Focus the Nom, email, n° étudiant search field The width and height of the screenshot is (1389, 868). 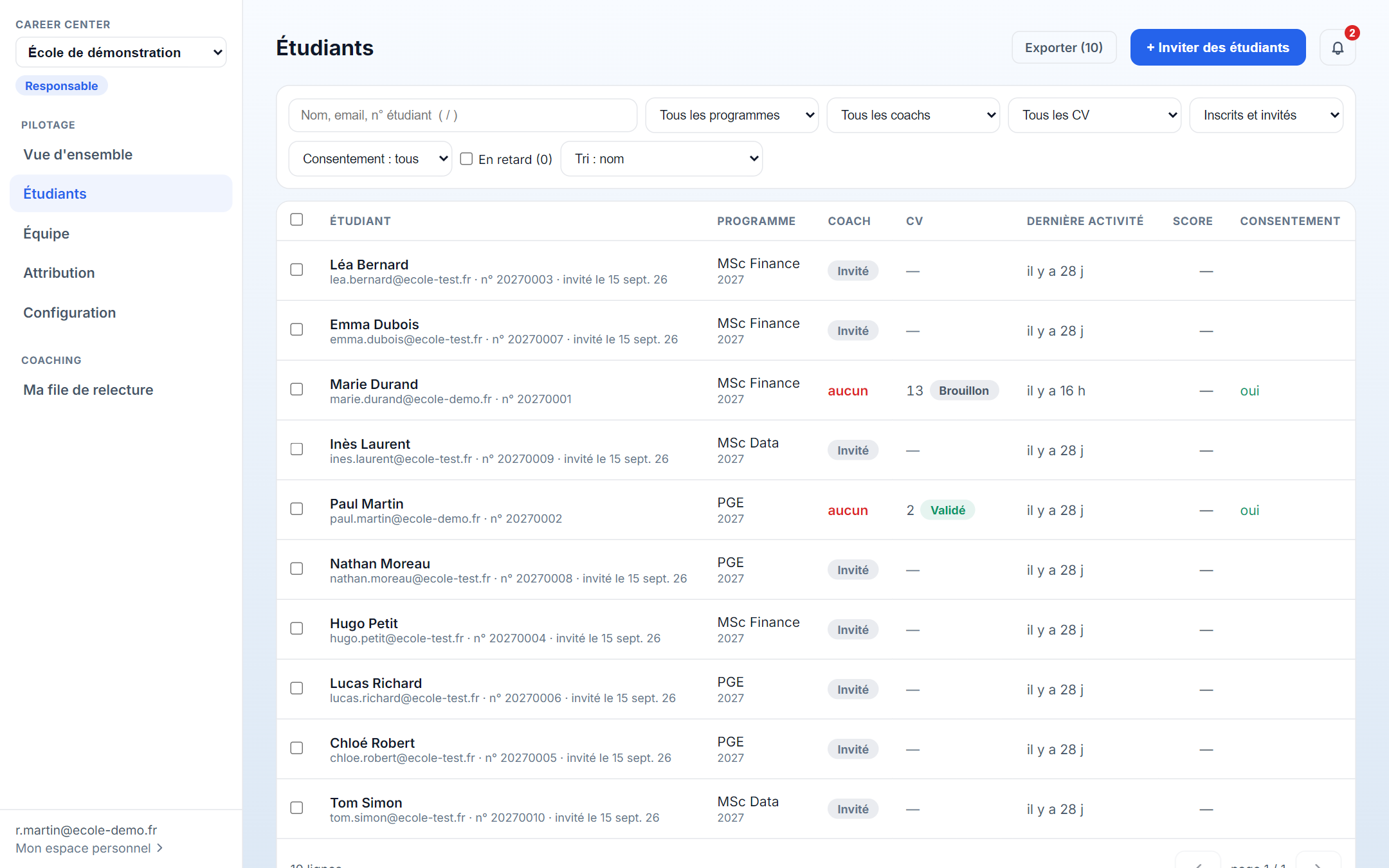click(x=463, y=115)
